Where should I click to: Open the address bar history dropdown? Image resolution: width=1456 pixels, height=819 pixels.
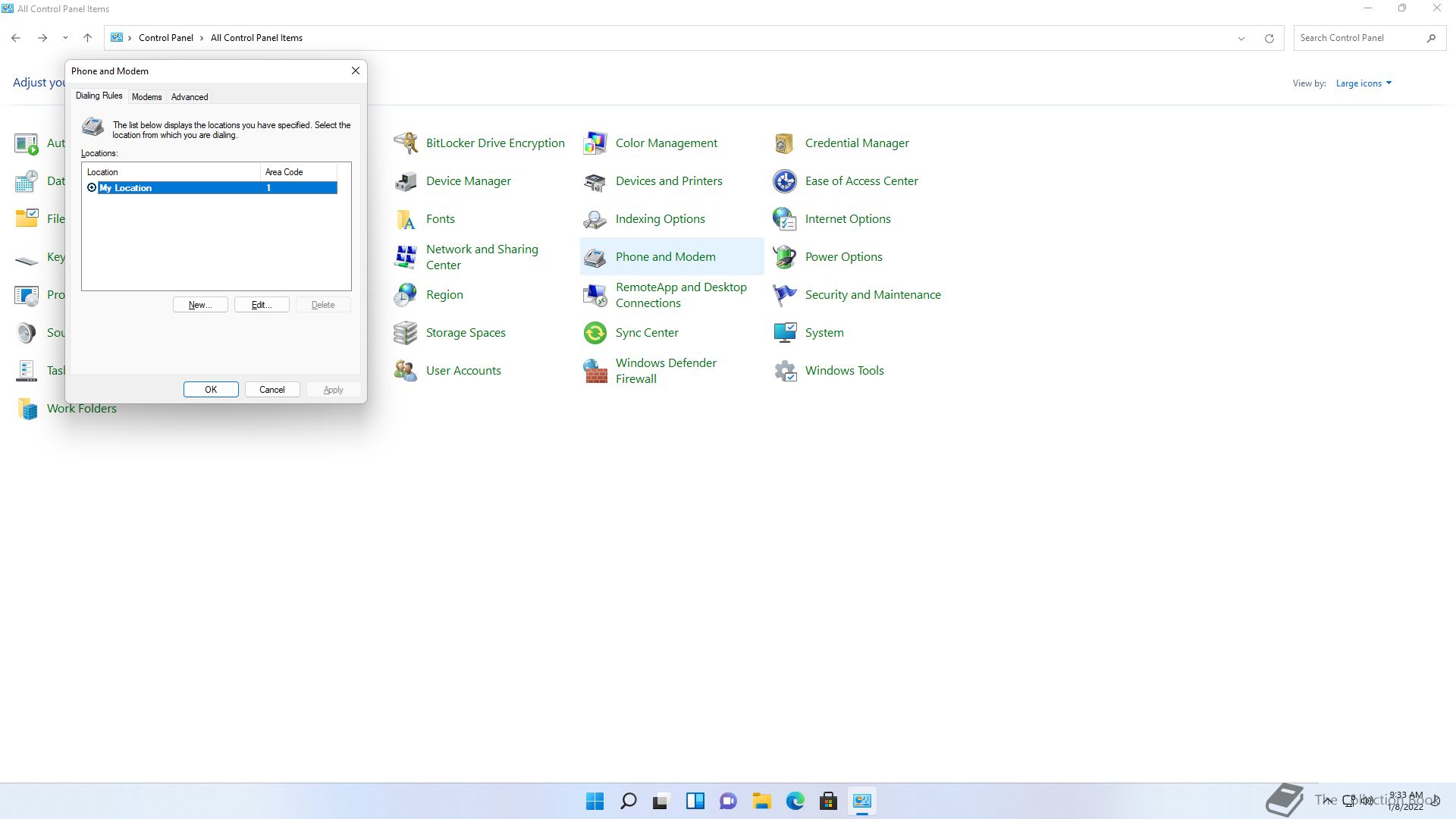click(x=1241, y=38)
